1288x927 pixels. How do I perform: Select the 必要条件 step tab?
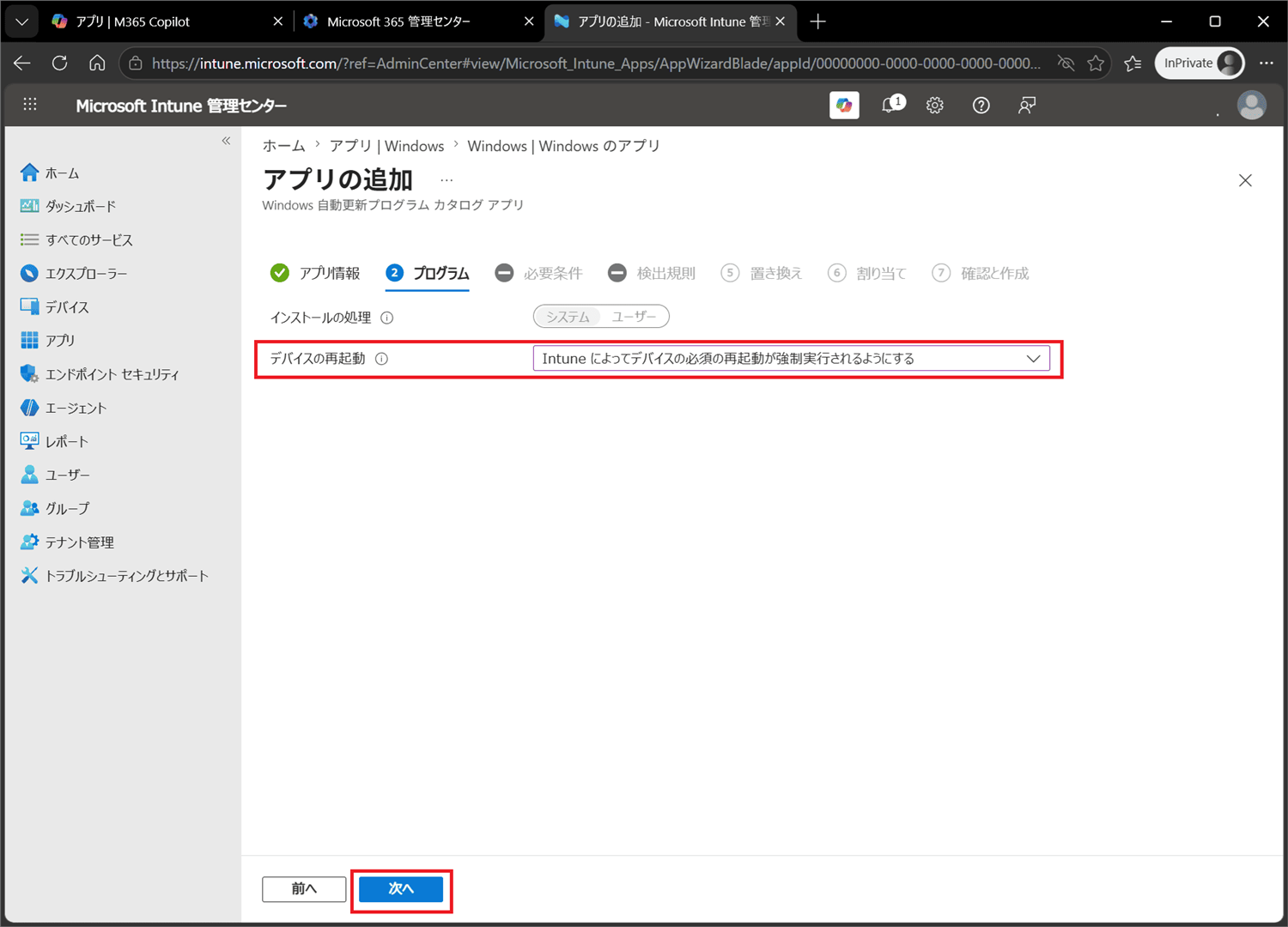[538, 273]
